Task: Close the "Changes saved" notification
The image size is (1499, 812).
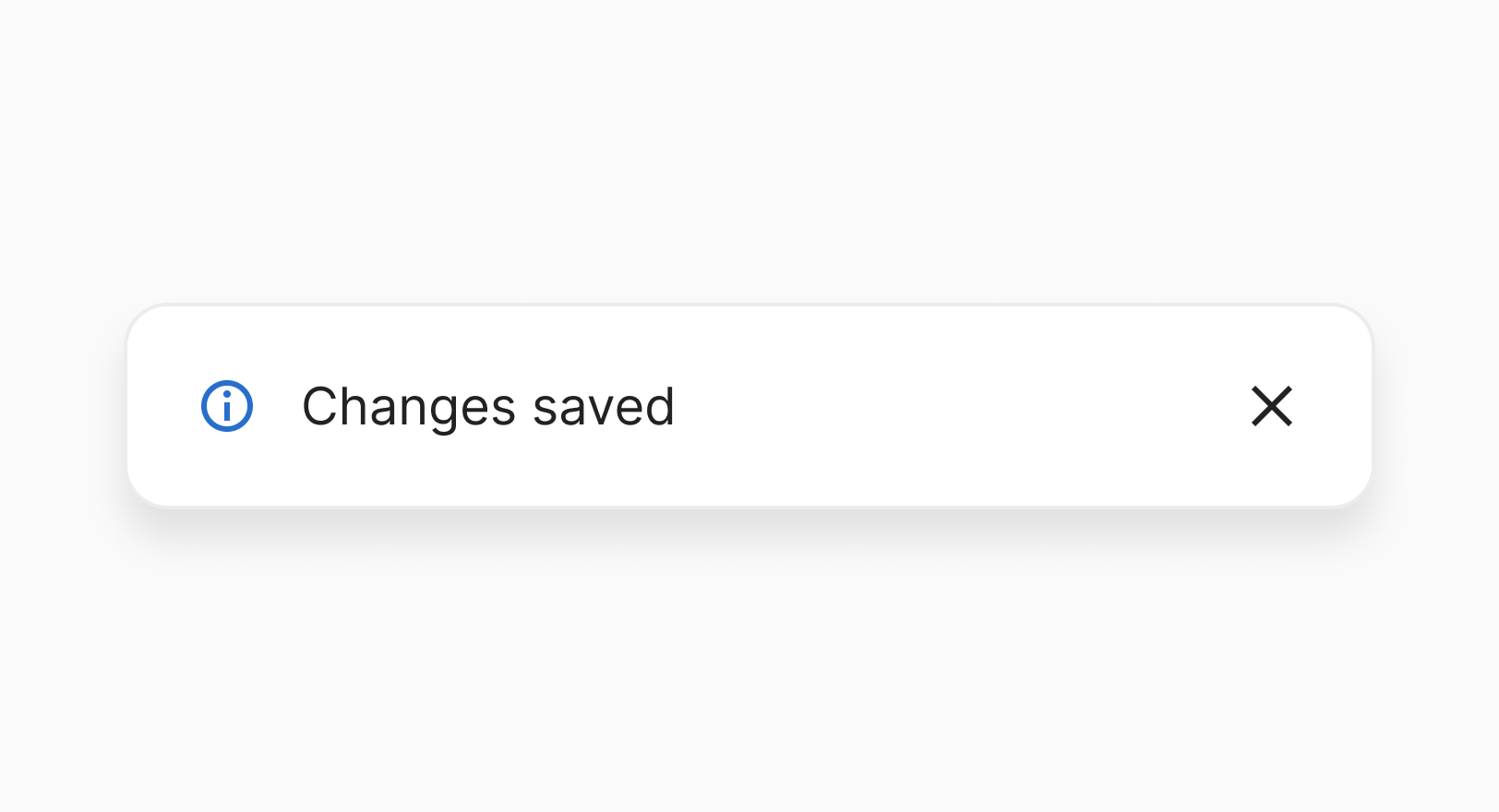Action: click(1272, 406)
